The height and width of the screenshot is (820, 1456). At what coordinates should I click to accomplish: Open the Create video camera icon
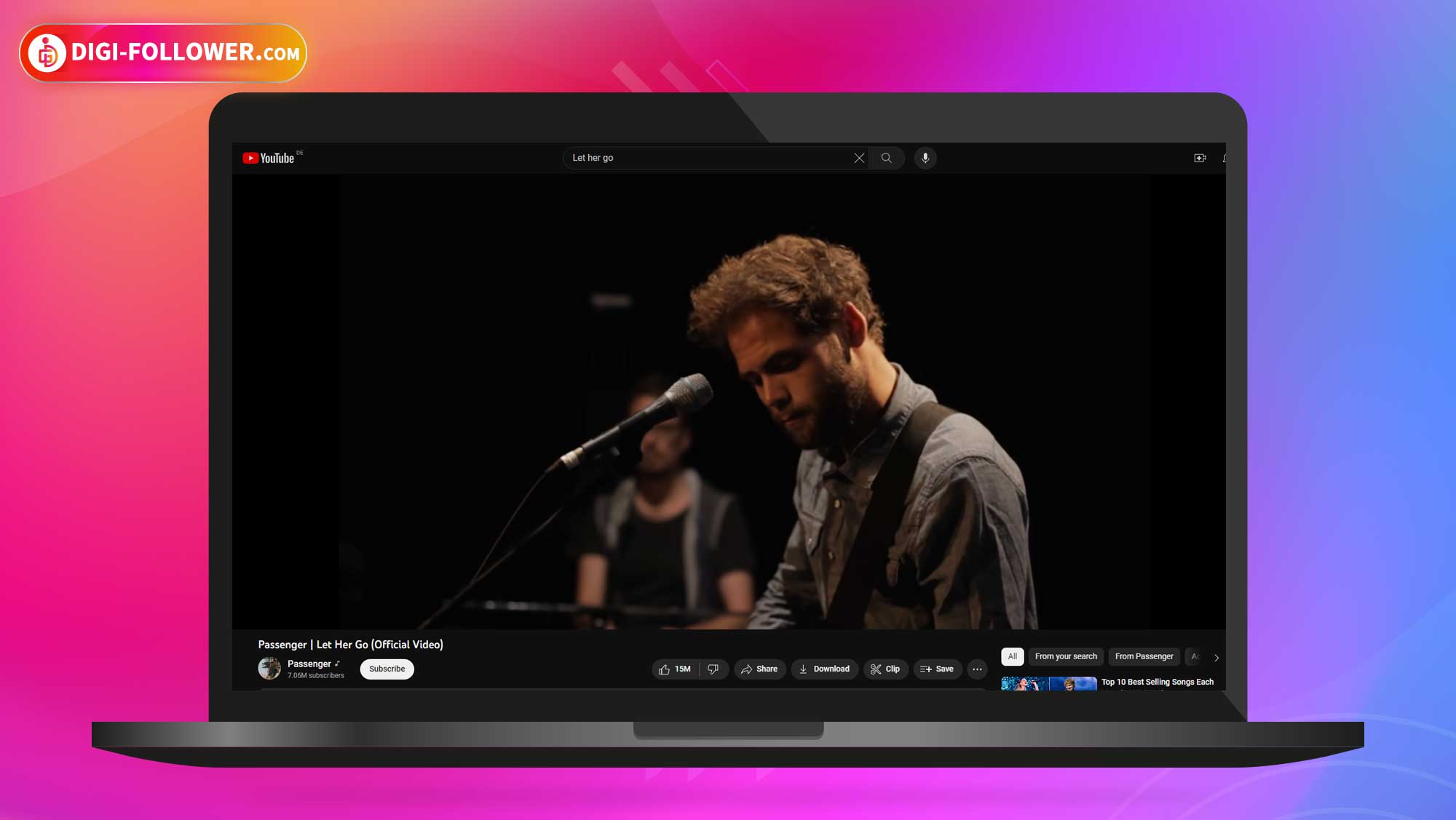click(1200, 158)
